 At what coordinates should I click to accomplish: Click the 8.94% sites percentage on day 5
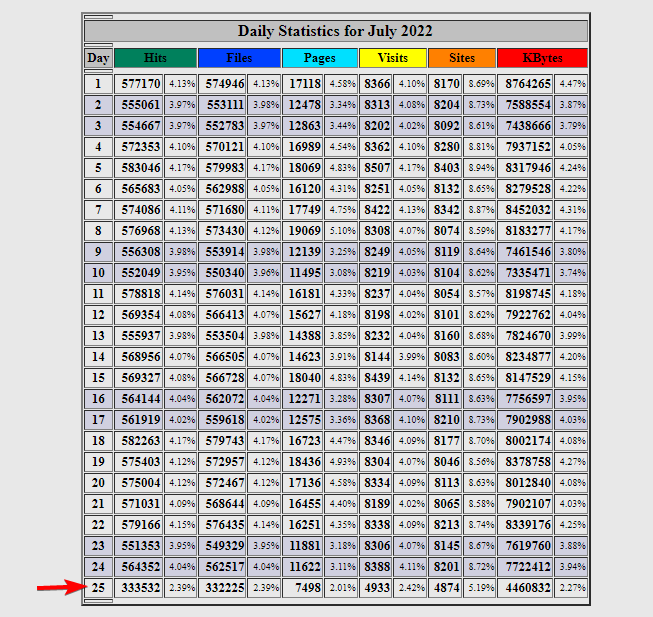(x=479, y=167)
